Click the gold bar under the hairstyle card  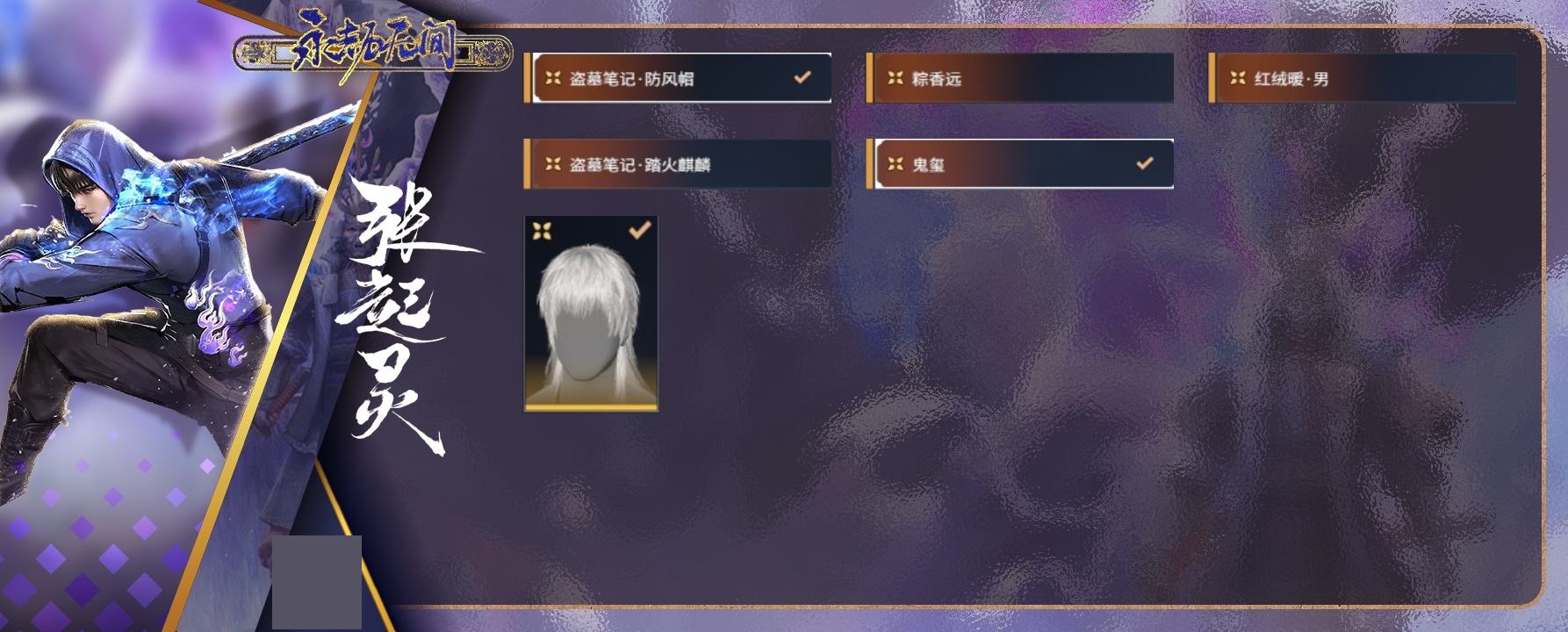pyautogui.click(x=591, y=407)
